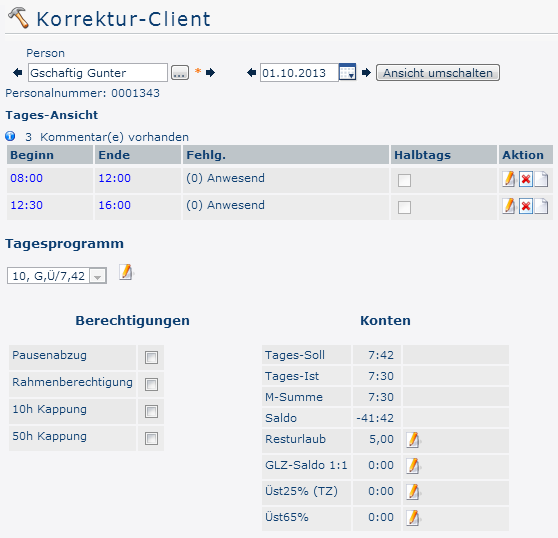This screenshot has height=538, width=558.
Task: Click the date field 01.10.2013
Action: [x=299, y=73]
